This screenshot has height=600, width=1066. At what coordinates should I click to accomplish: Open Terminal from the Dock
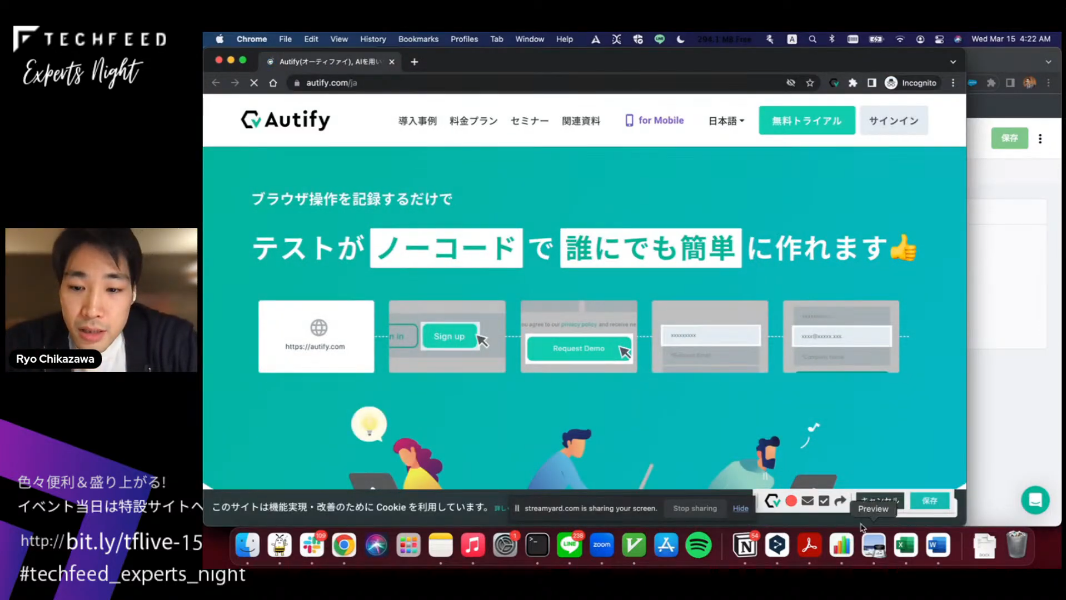pos(537,545)
